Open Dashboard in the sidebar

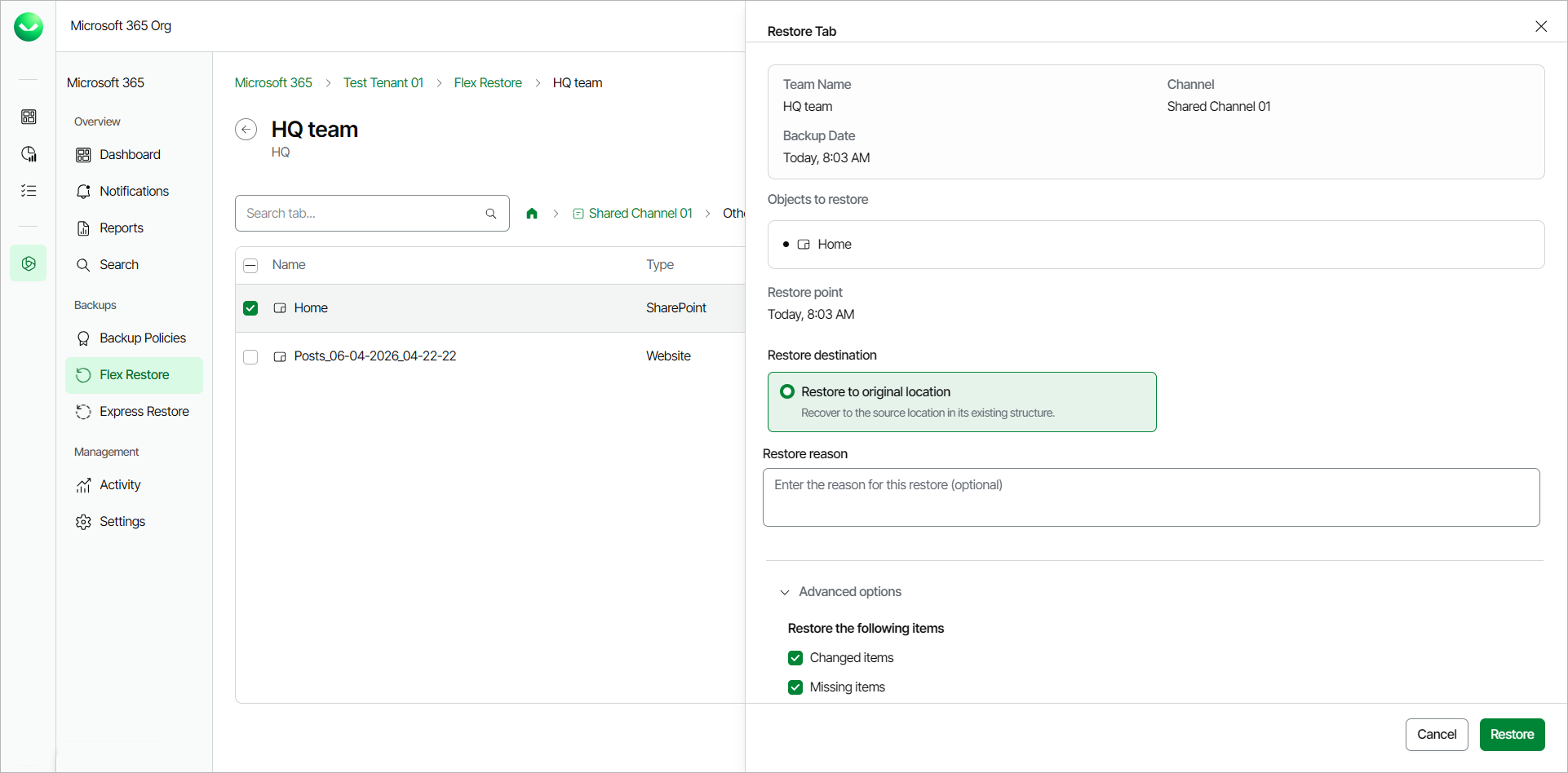tap(134, 155)
